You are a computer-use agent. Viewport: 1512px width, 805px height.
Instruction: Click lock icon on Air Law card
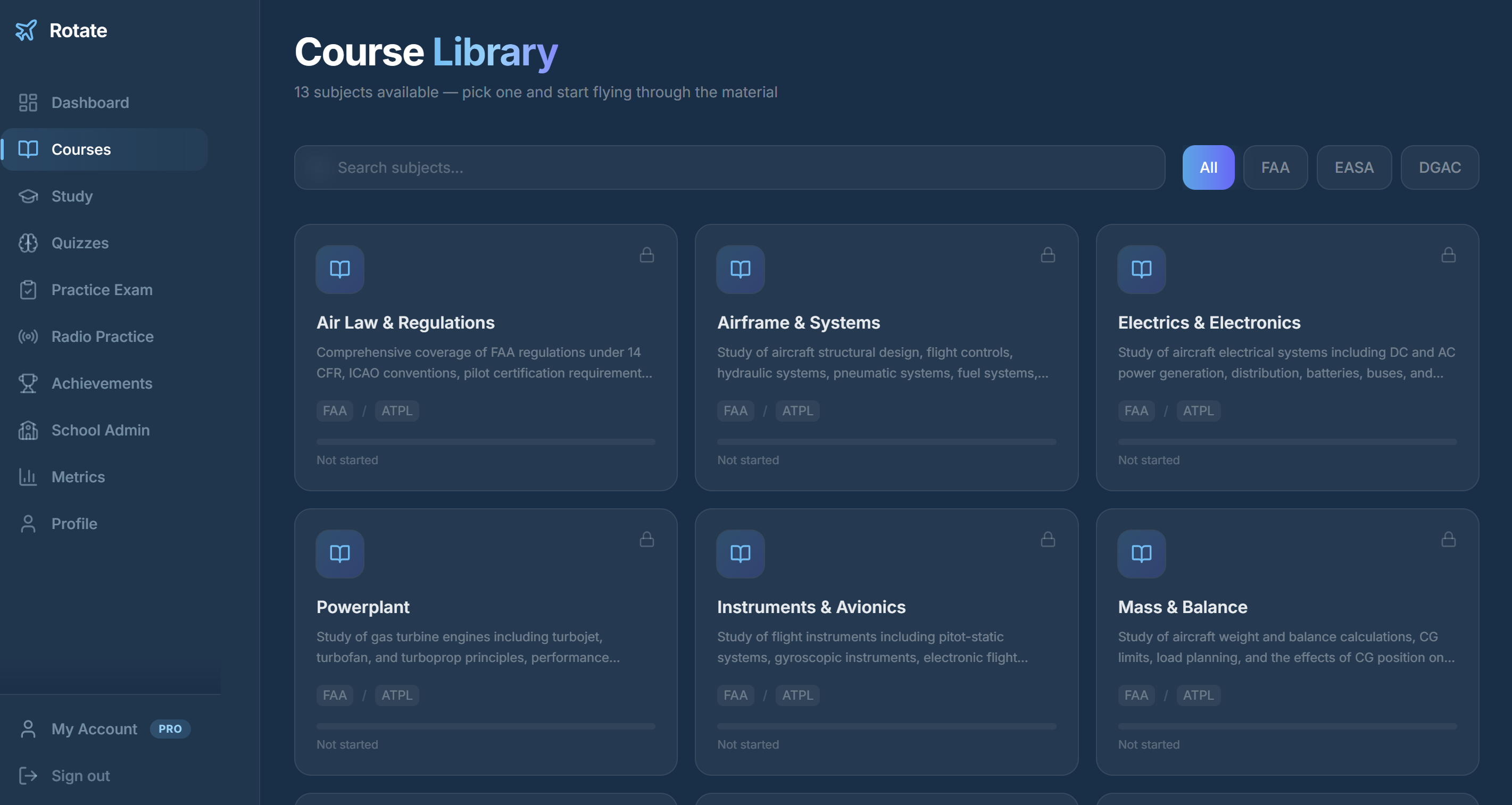point(646,255)
